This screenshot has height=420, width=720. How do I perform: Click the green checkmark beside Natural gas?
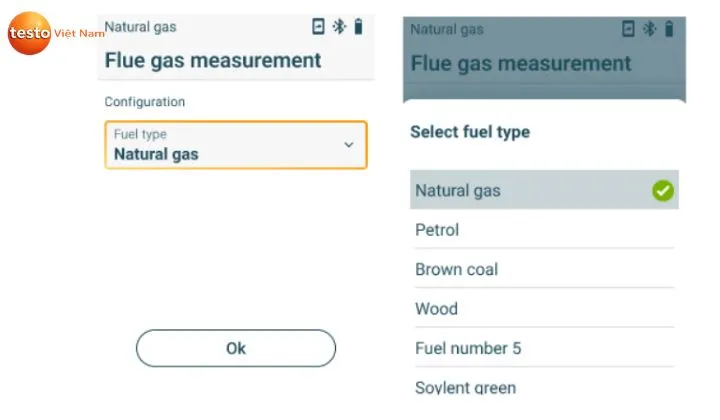[662, 191]
